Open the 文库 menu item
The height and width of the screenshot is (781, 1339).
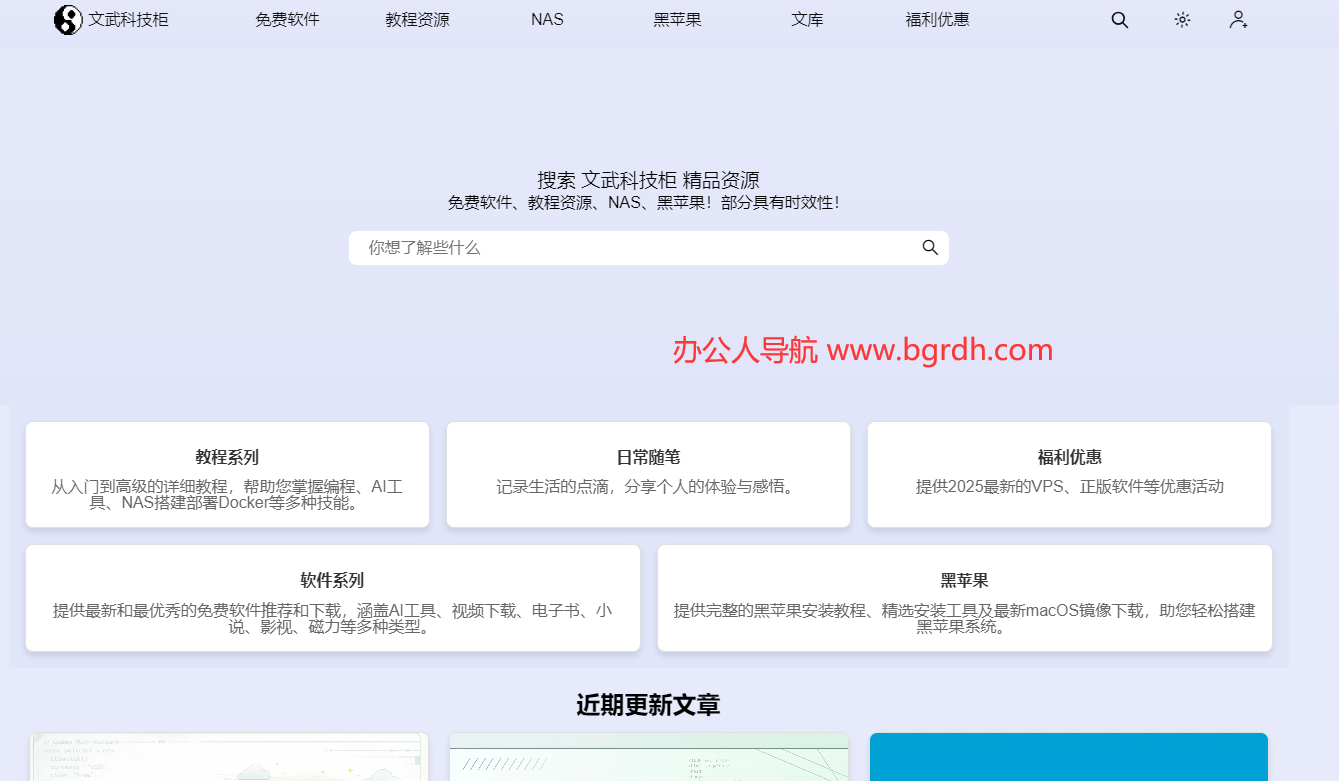click(807, 19)
